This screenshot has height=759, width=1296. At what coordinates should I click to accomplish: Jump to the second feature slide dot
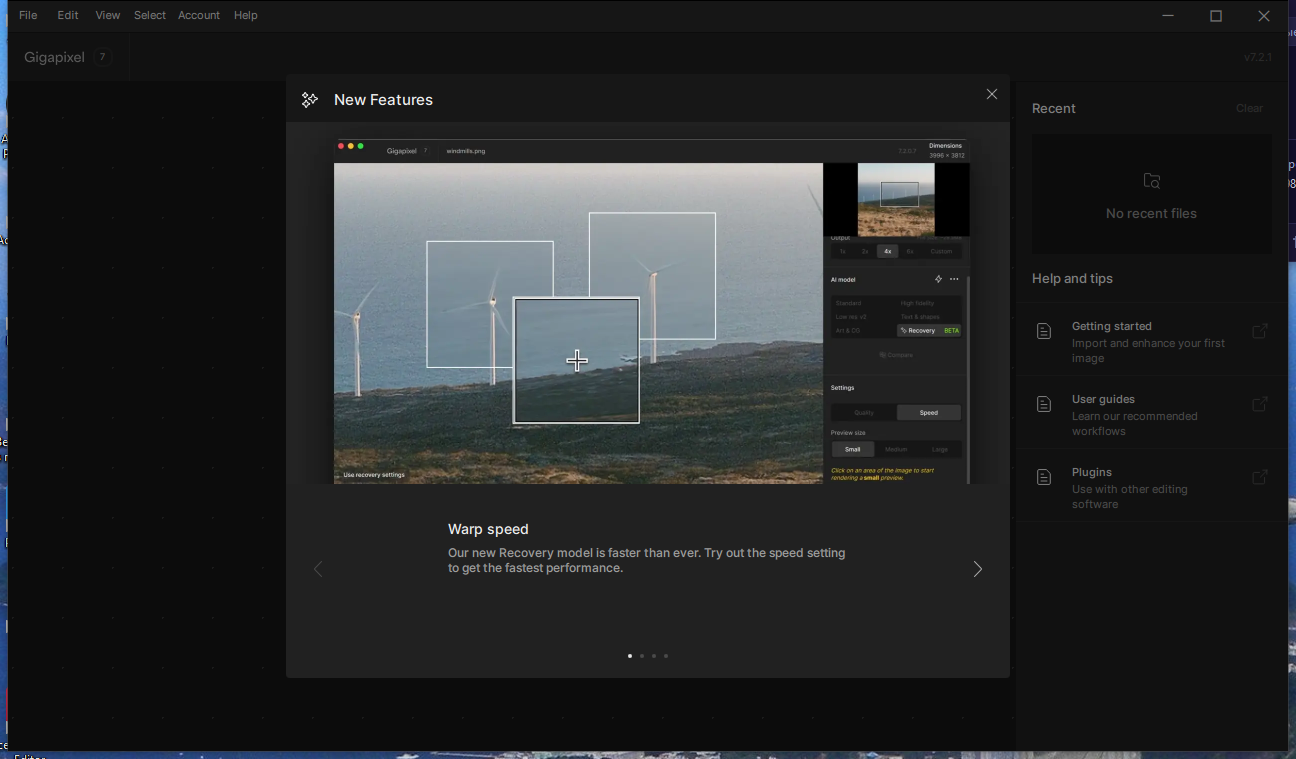(x=642, y=656)
